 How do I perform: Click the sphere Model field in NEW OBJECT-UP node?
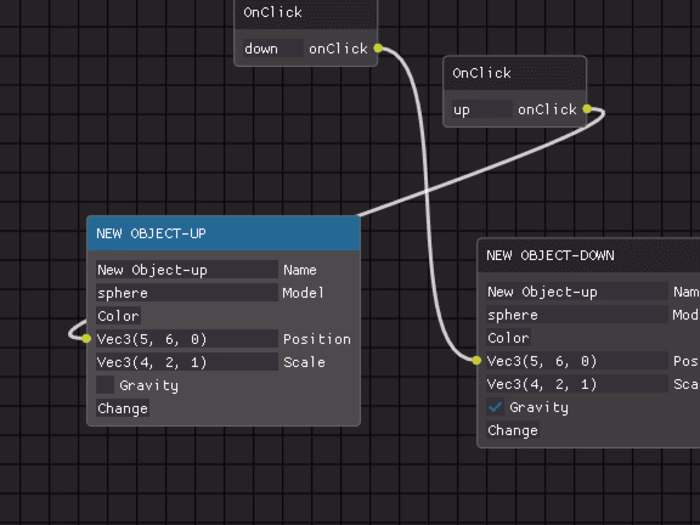[187, 293]
